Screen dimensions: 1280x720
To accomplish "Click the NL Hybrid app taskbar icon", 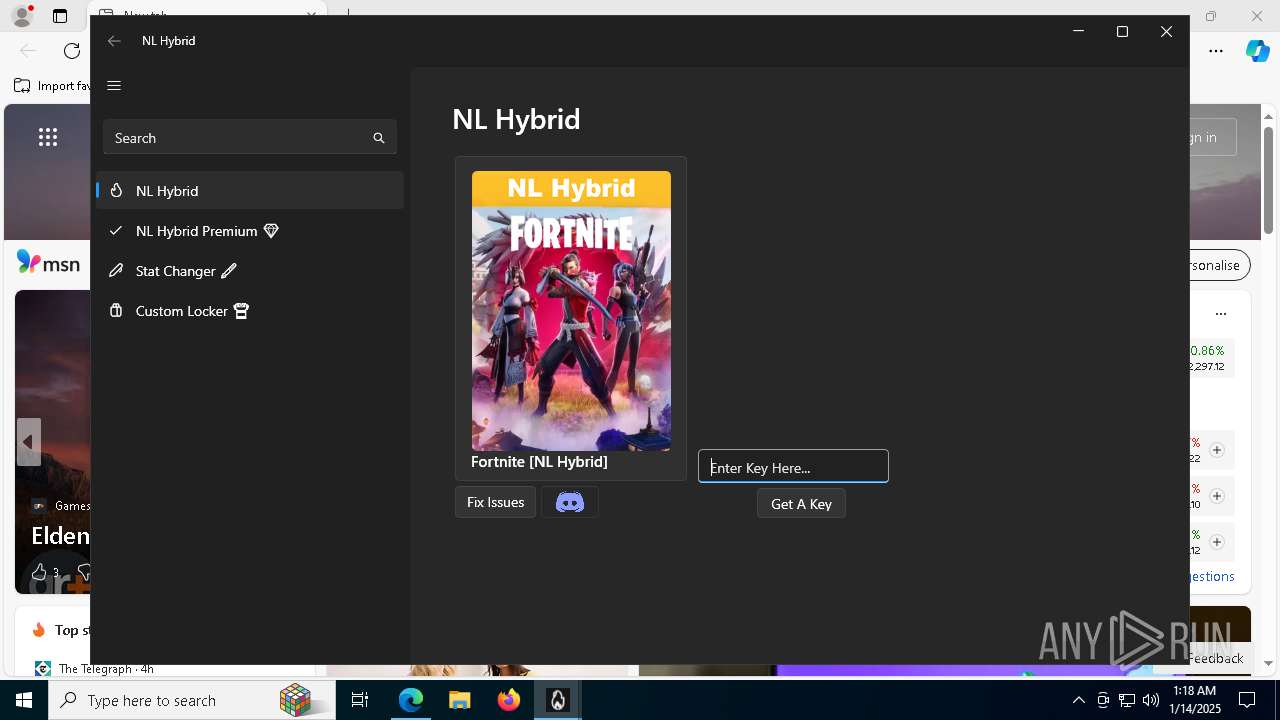I will (x=558, y=700).
